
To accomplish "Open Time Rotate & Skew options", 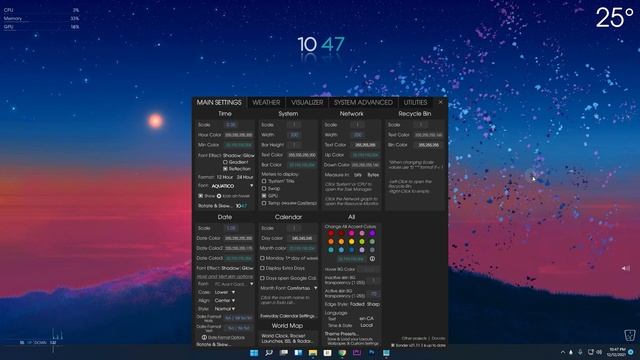I will coord(215,206).
